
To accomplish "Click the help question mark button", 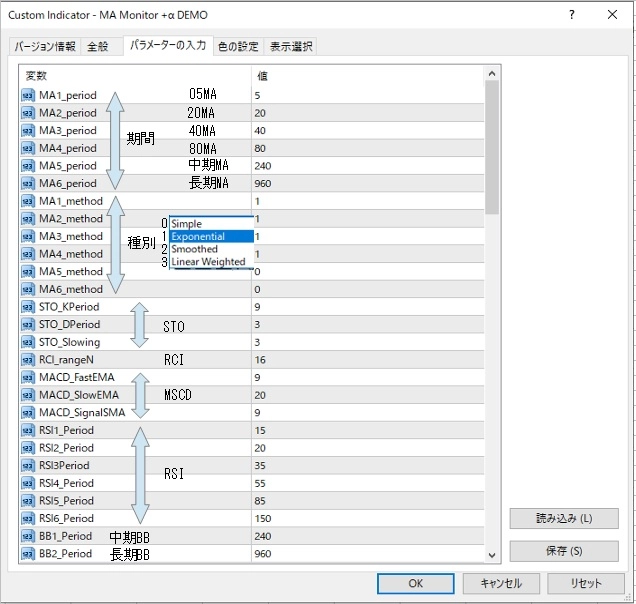I will (x=572, y=15).
